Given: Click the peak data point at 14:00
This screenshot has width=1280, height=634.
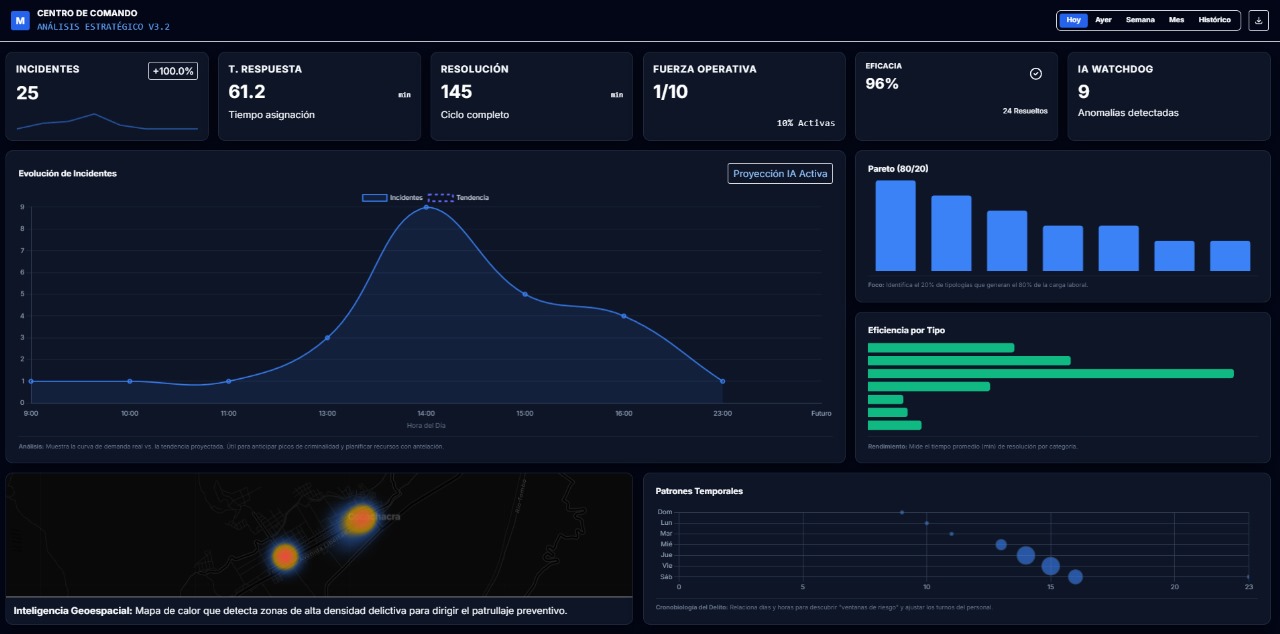Looking at the screenshot, I should point(426,207).
